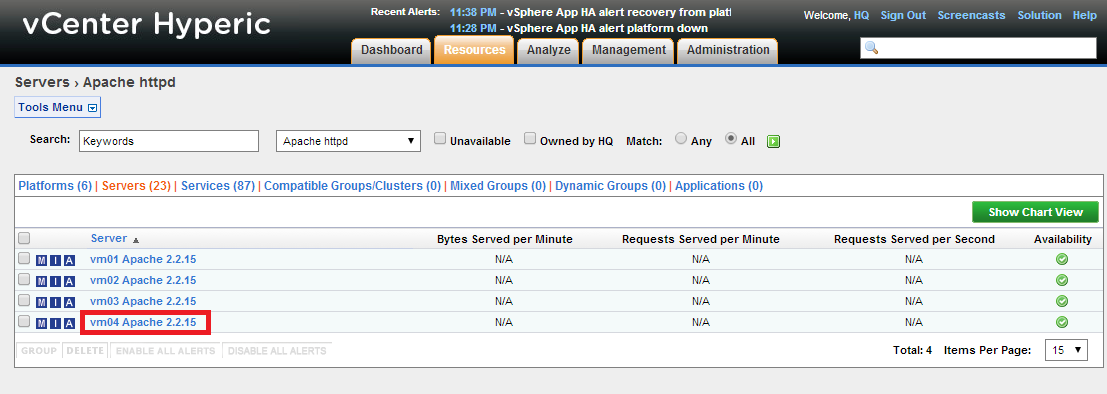Open the Apache httpd type dropdown
The width and height of the screenshot is (1107, 394).
point(348,141)
